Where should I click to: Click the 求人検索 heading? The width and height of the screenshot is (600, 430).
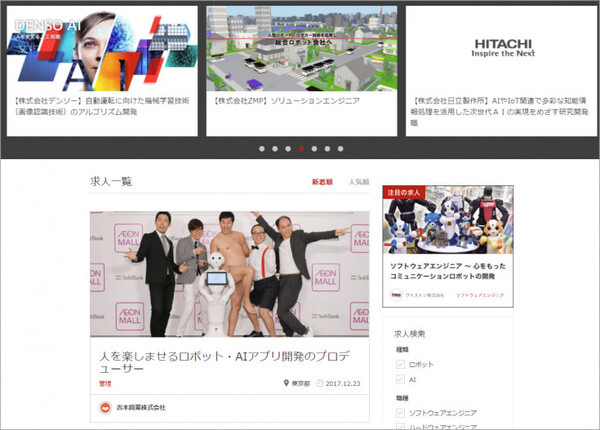(x=409, y=334)
